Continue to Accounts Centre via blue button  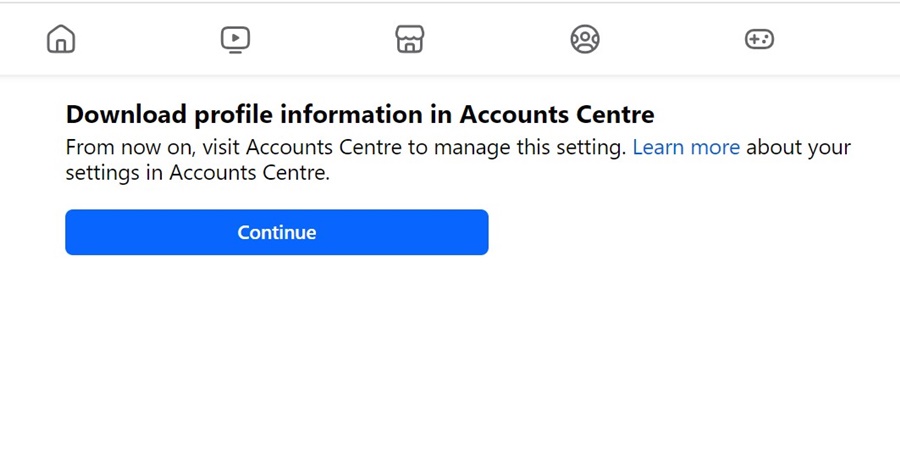(277, 232)
